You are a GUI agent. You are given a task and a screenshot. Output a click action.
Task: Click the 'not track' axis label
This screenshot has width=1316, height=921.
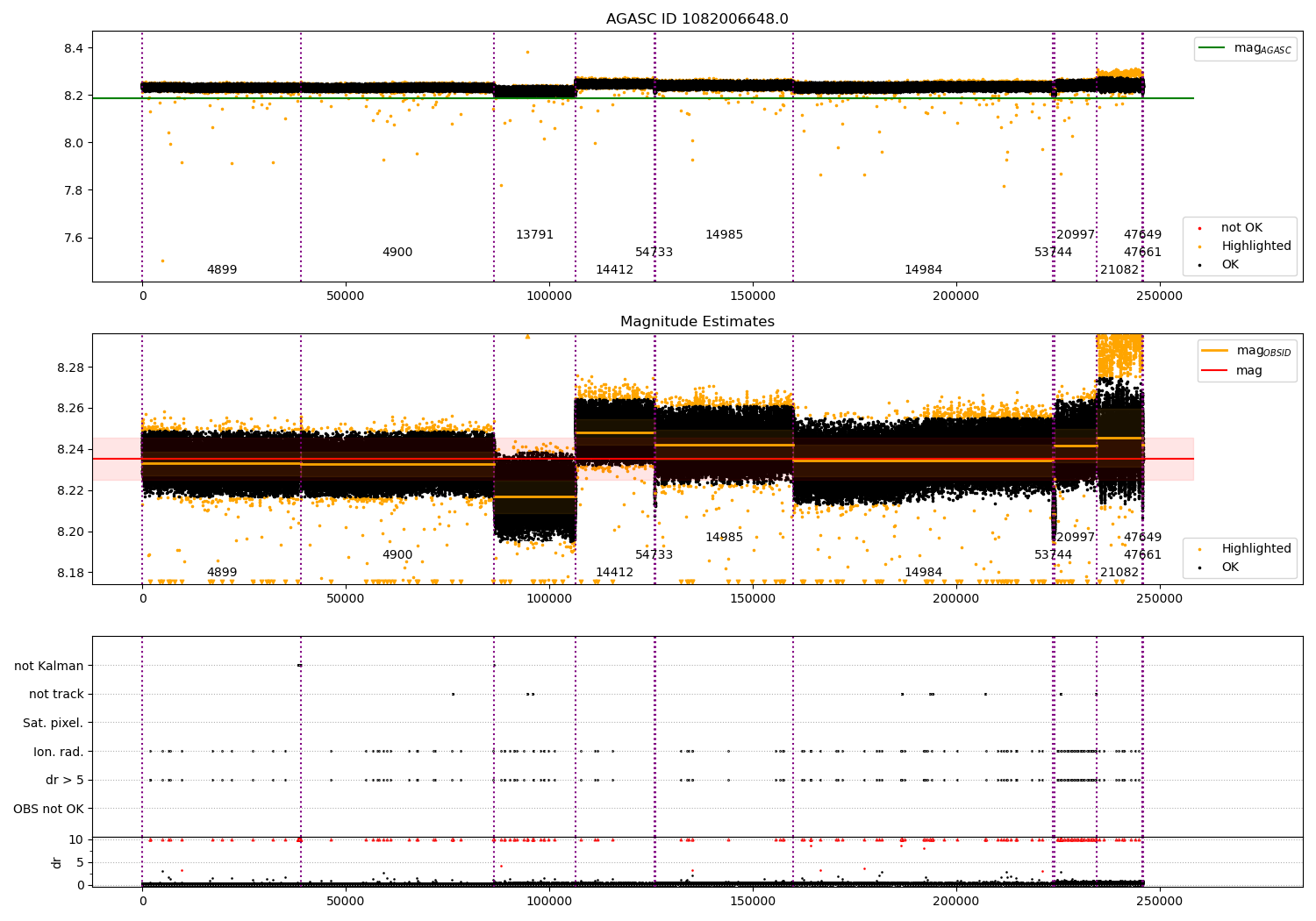[56, 694]
